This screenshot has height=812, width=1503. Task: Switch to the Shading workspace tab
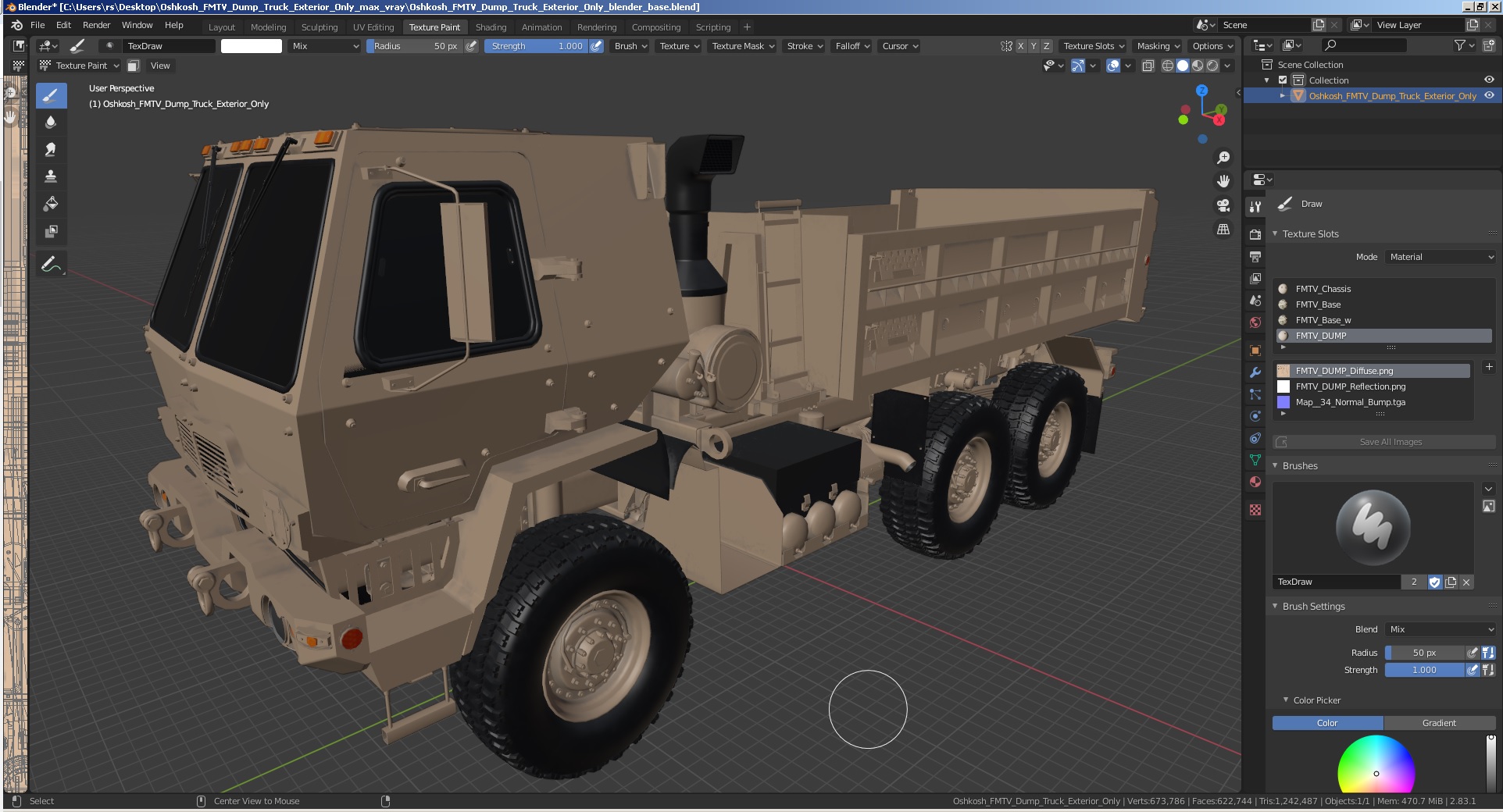tap(491, 27)
